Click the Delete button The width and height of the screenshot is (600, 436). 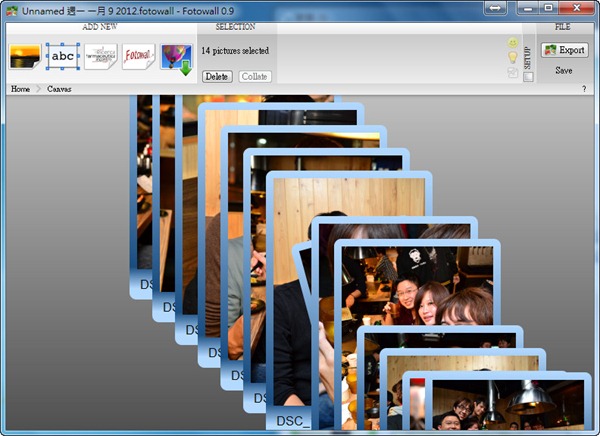[x=217, y=76]
